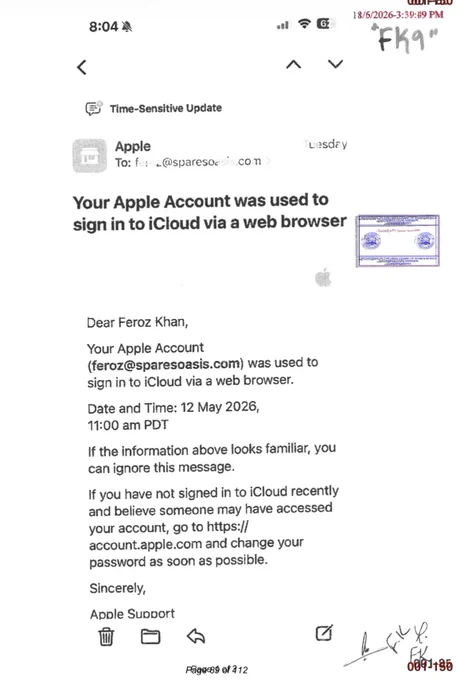Tap the back chevron arrow
Viewport: 456px width, 680px height.
point(82,67)
